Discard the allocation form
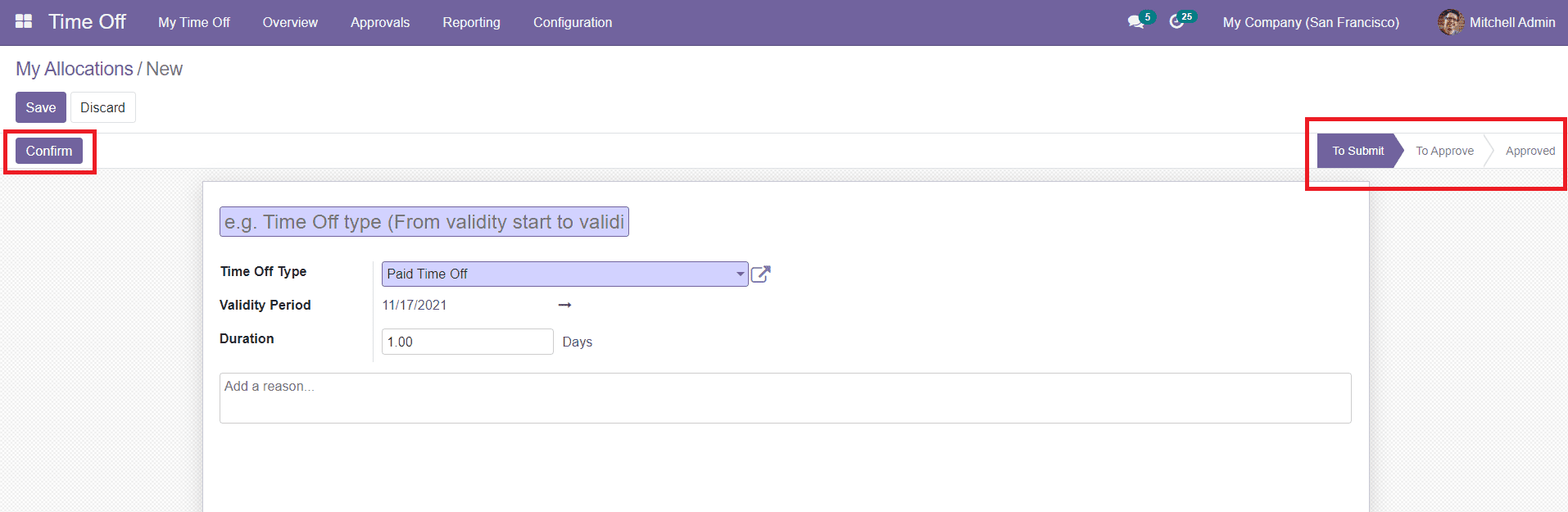The height and width of the screenshot is (512, 1568). (x=102, y=107)
